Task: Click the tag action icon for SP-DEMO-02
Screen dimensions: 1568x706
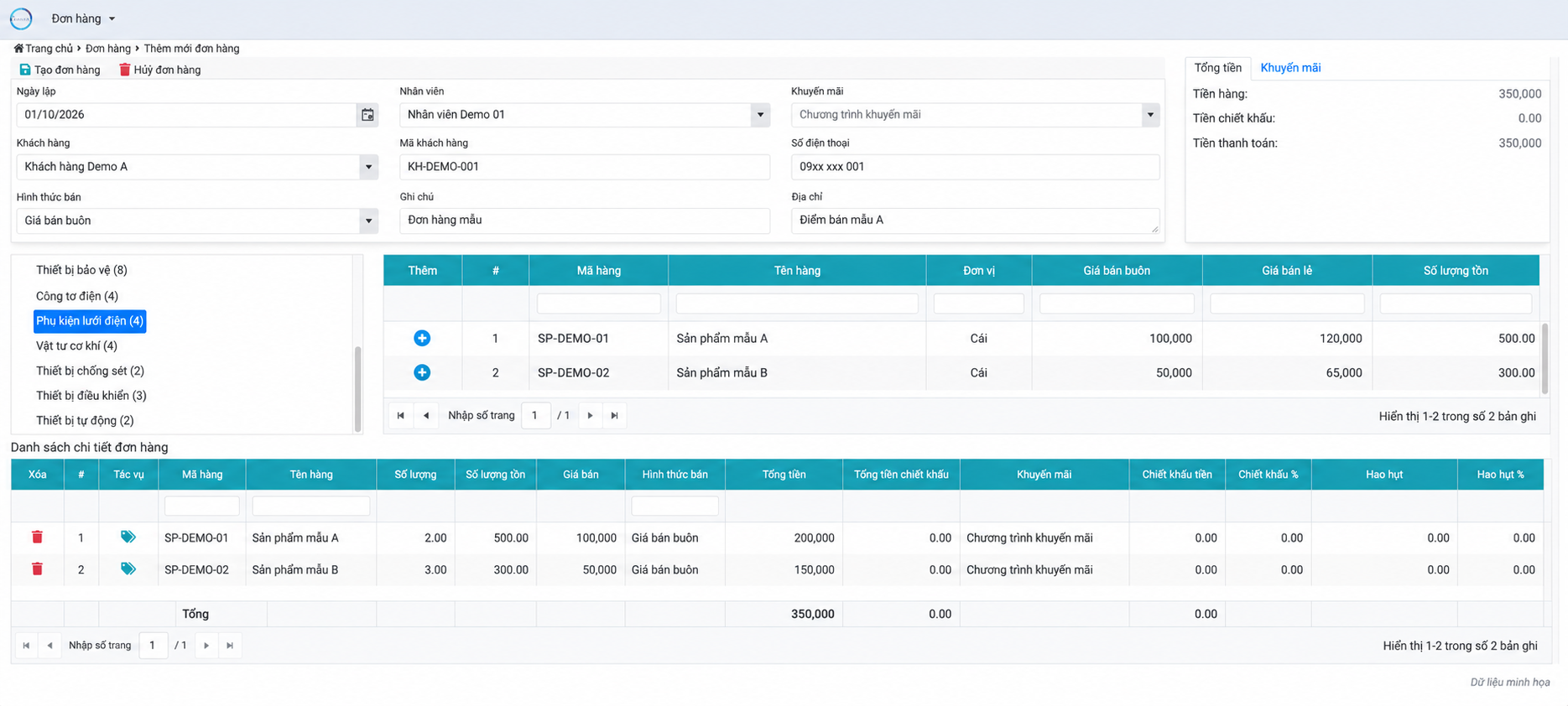Action: pos(128,568)
